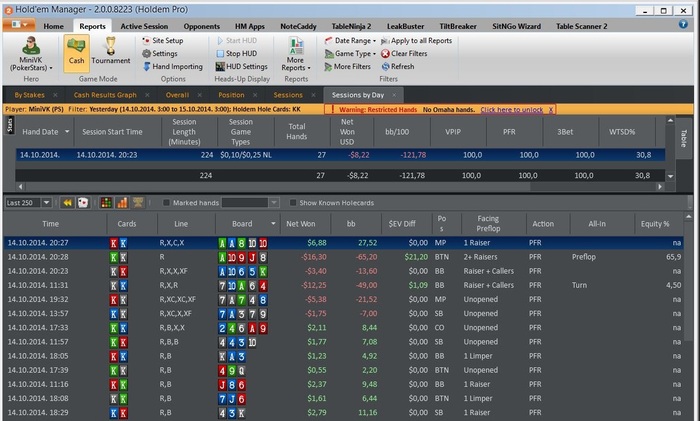Switch to Position report tab
This screenshot has width=700, height=421.
click(x=231, y=95)
